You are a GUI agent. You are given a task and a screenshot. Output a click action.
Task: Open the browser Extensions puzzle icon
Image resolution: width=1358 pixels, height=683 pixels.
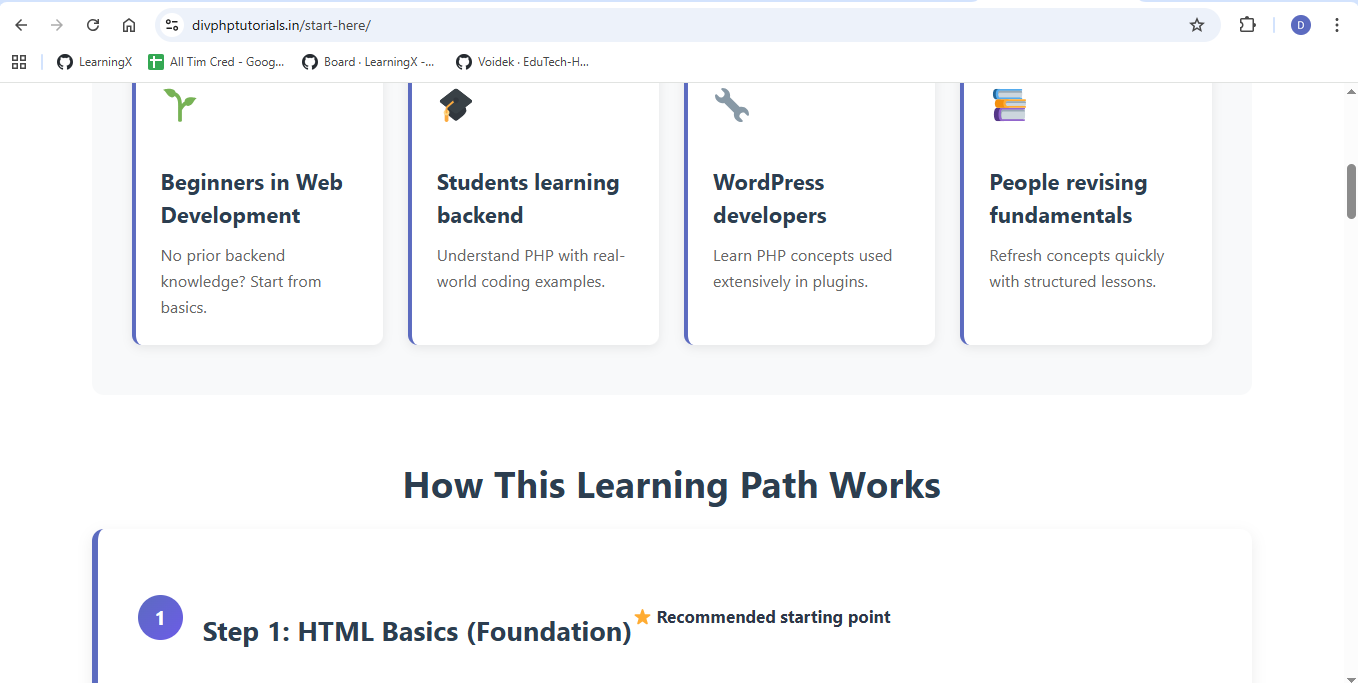click(1247, 25)
